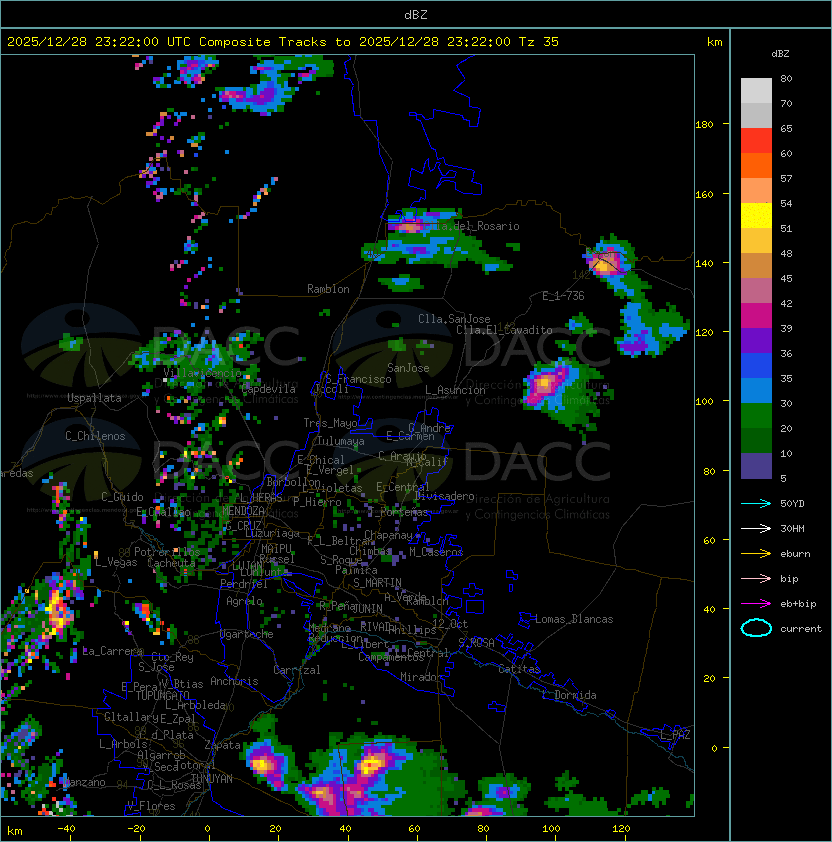Click the magenta eb+bip arrow icon
This screenshot has height=842, width=832.
coord(756,604)
